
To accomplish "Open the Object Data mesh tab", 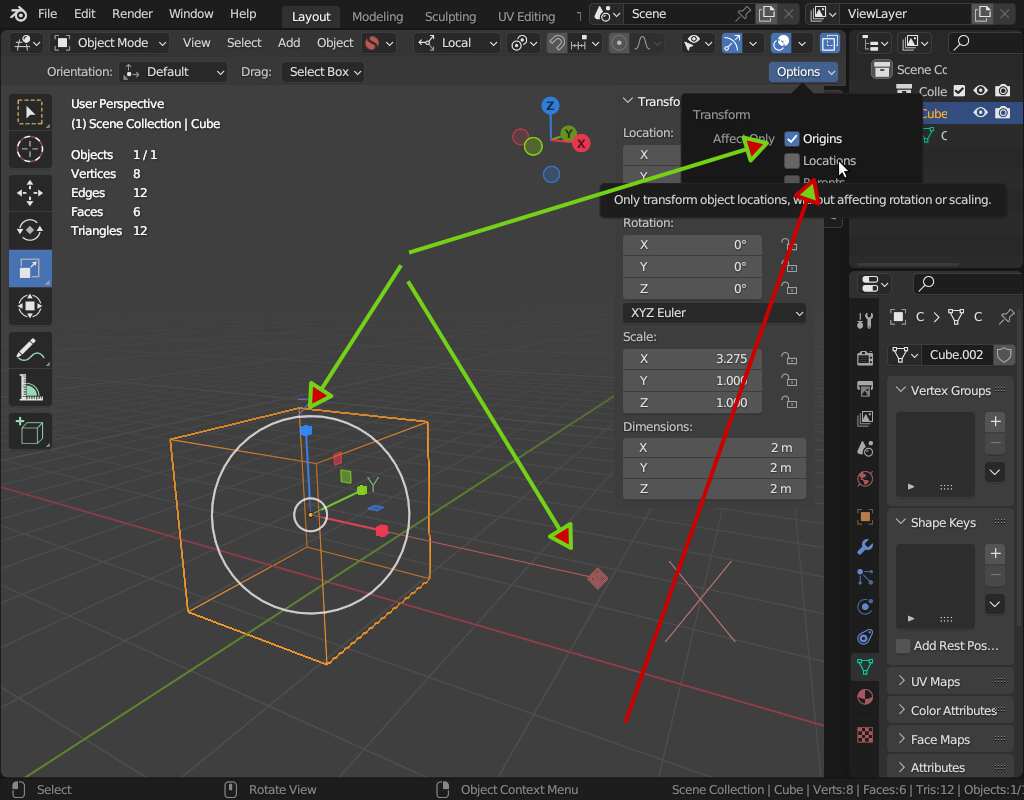I will pos(865,667).
